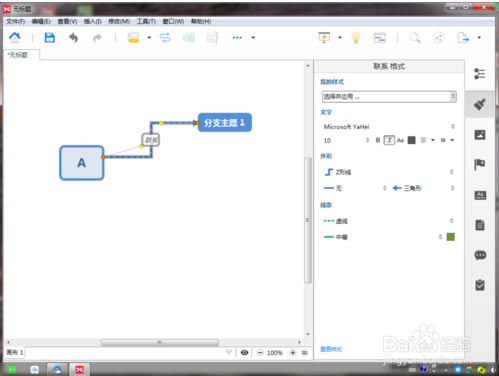The width and height of the screenshot is (499, 376).
Task: Open the Outline sidebar icon
Action: click(480, 74)
